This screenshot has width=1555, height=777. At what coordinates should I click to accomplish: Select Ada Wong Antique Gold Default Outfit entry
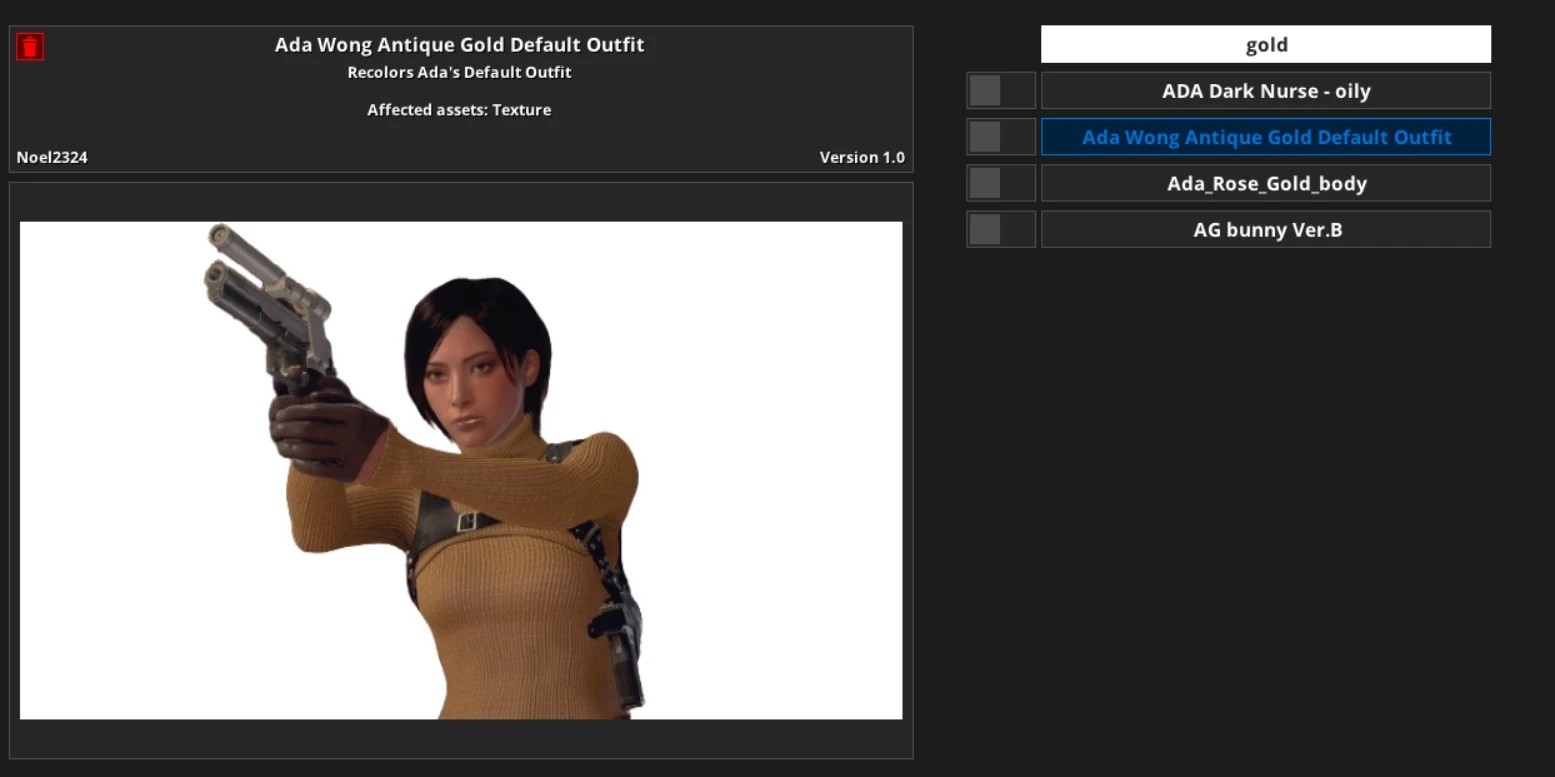[1265, 137]
